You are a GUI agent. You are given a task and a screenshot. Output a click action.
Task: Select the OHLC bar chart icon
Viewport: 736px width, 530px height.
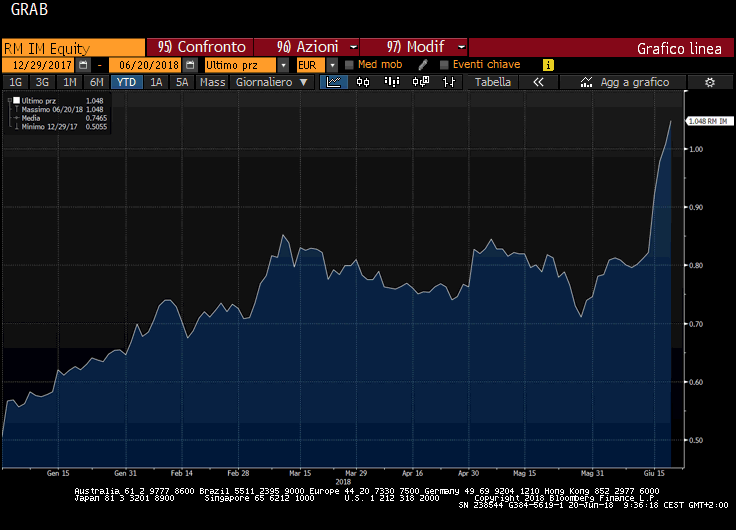[x=449, y=82]
